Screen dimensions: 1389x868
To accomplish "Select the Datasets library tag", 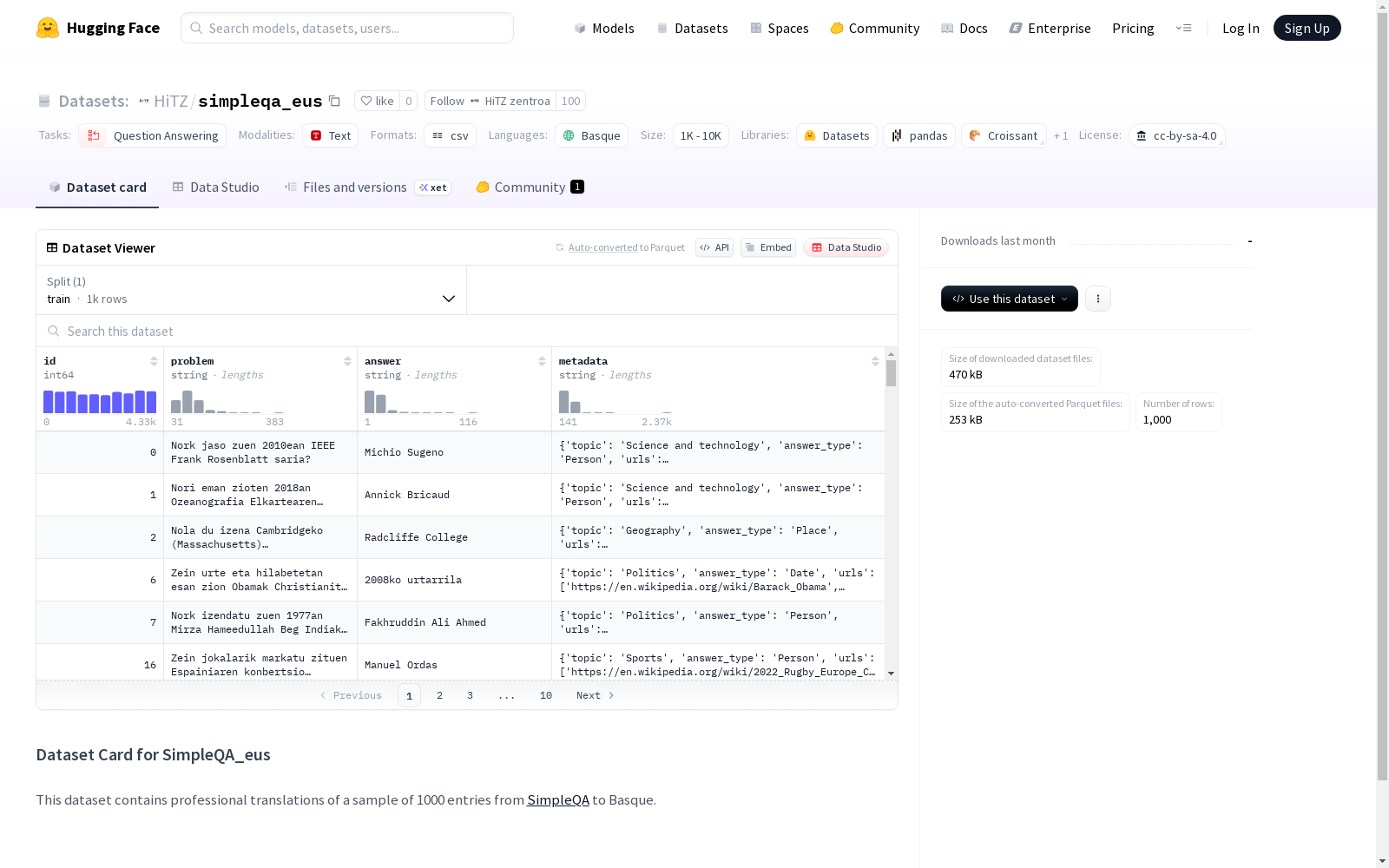I will click(837, 135).
